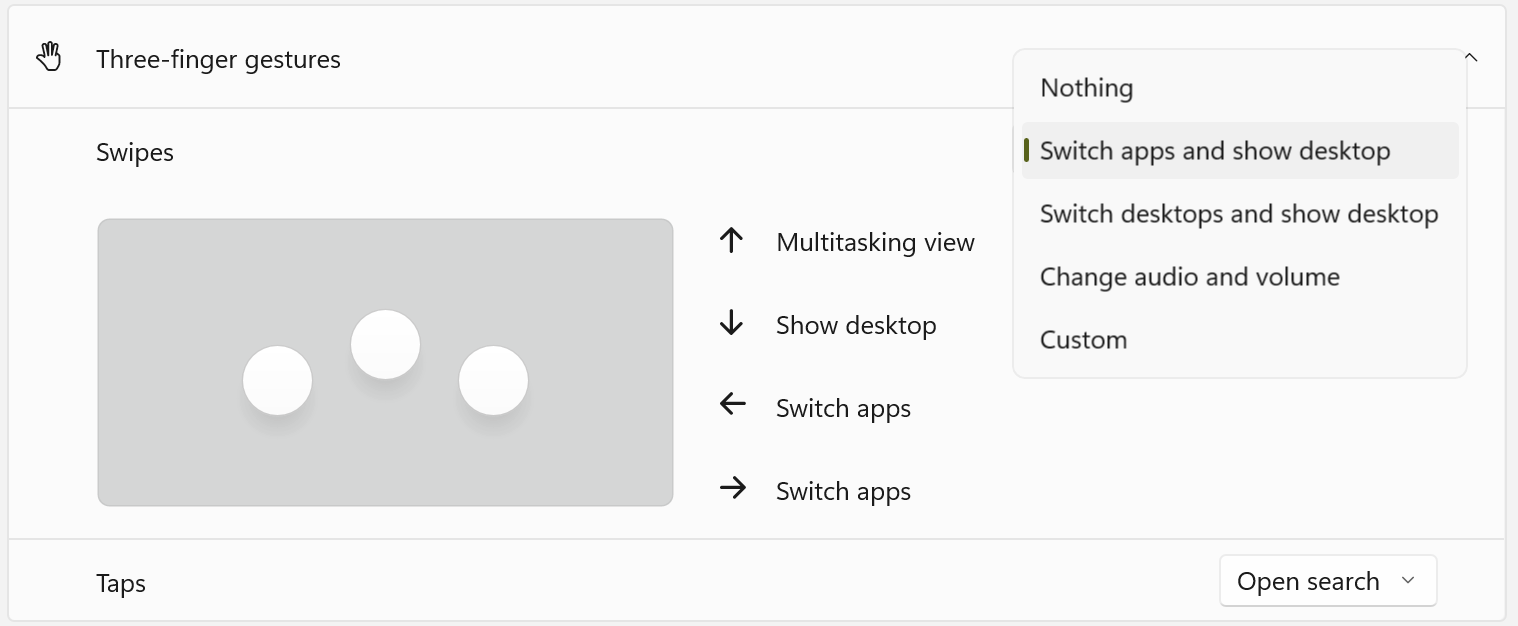
Task: Choose the Custom swipe option
Action: [x=1083, y=340]
